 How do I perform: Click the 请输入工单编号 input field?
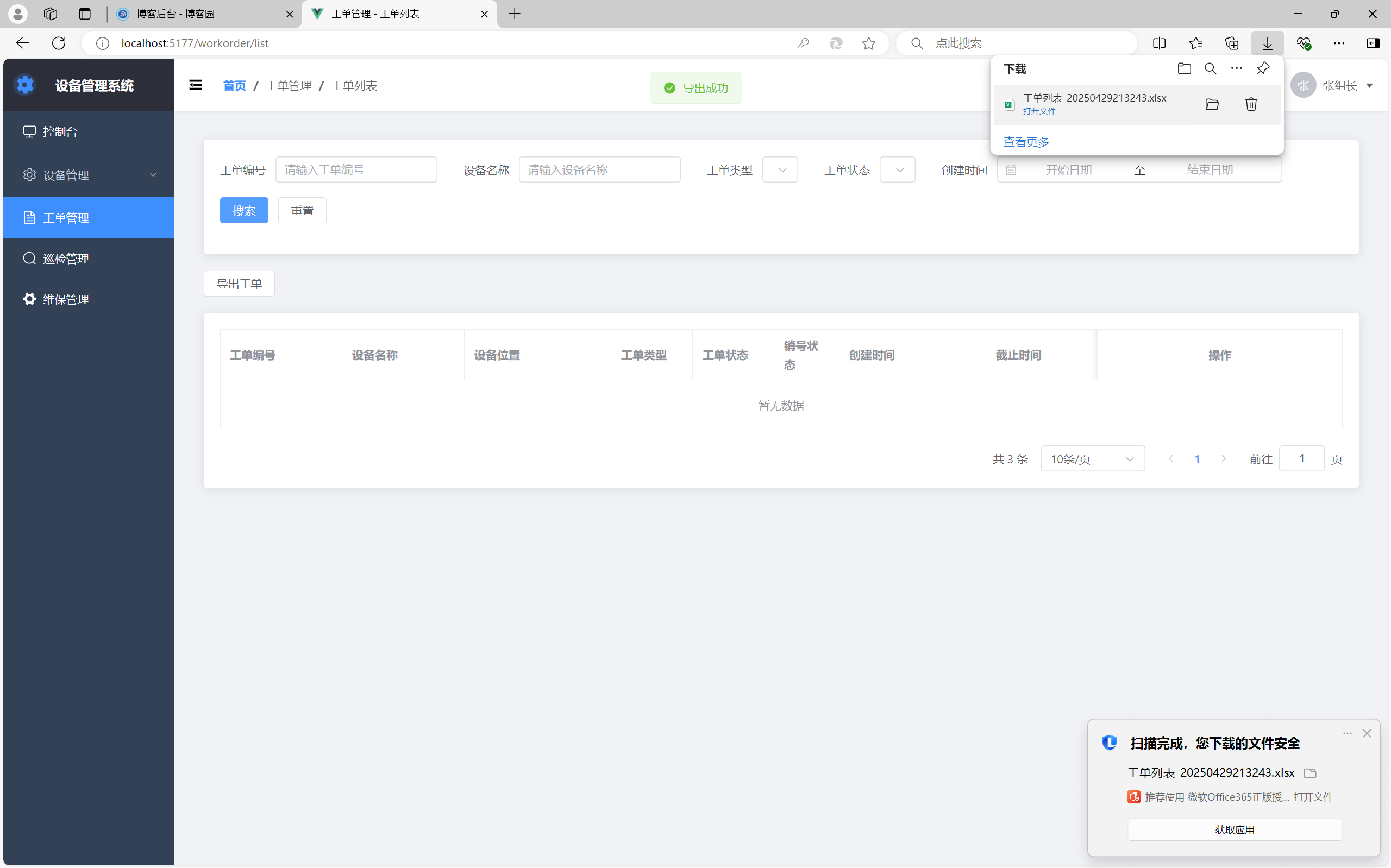pyautogui.click(x=356, y=170)
